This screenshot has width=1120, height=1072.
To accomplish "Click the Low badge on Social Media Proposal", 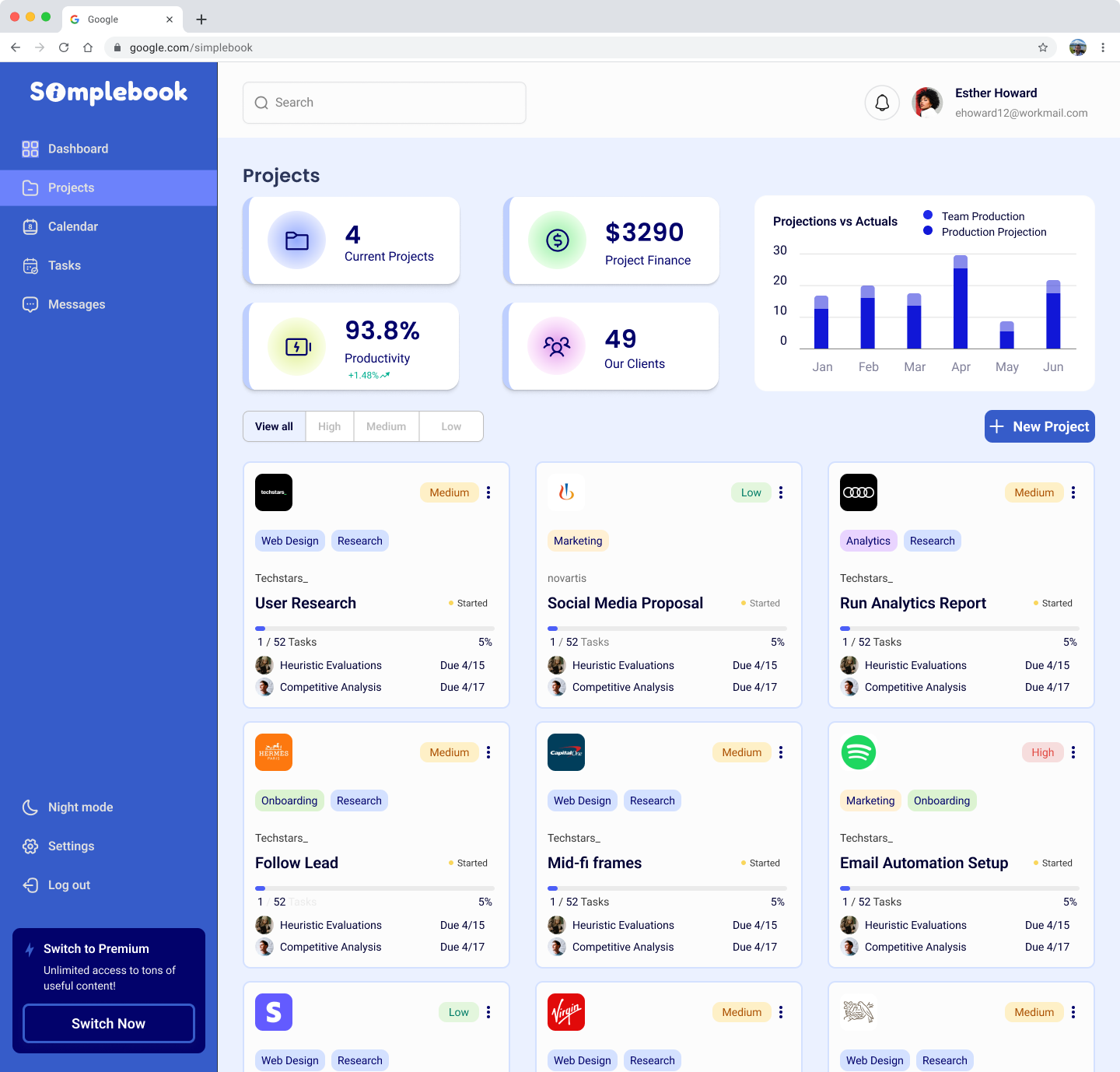I will point(751,492).
